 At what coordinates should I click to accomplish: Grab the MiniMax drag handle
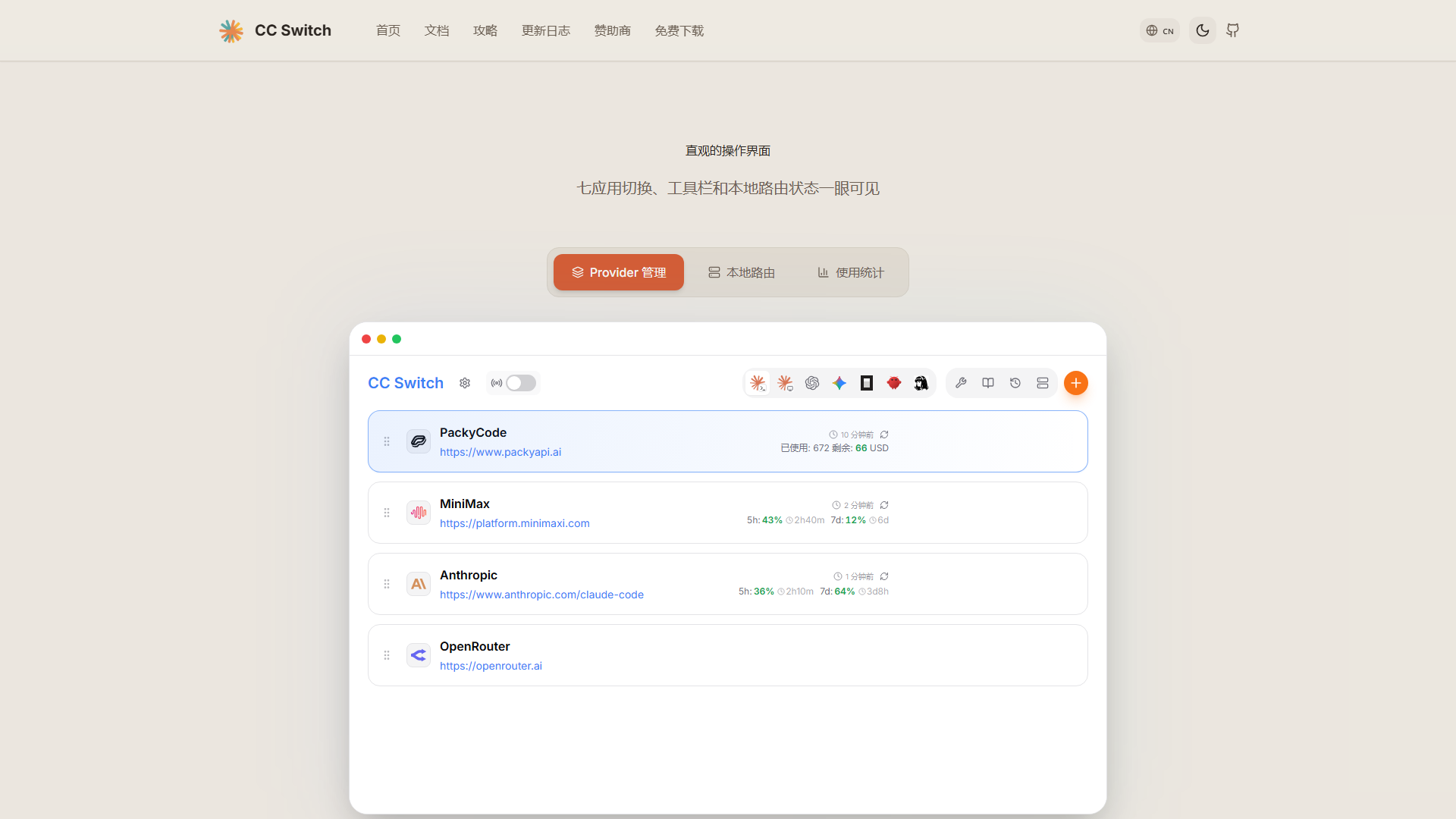click(x=387, y=513)
